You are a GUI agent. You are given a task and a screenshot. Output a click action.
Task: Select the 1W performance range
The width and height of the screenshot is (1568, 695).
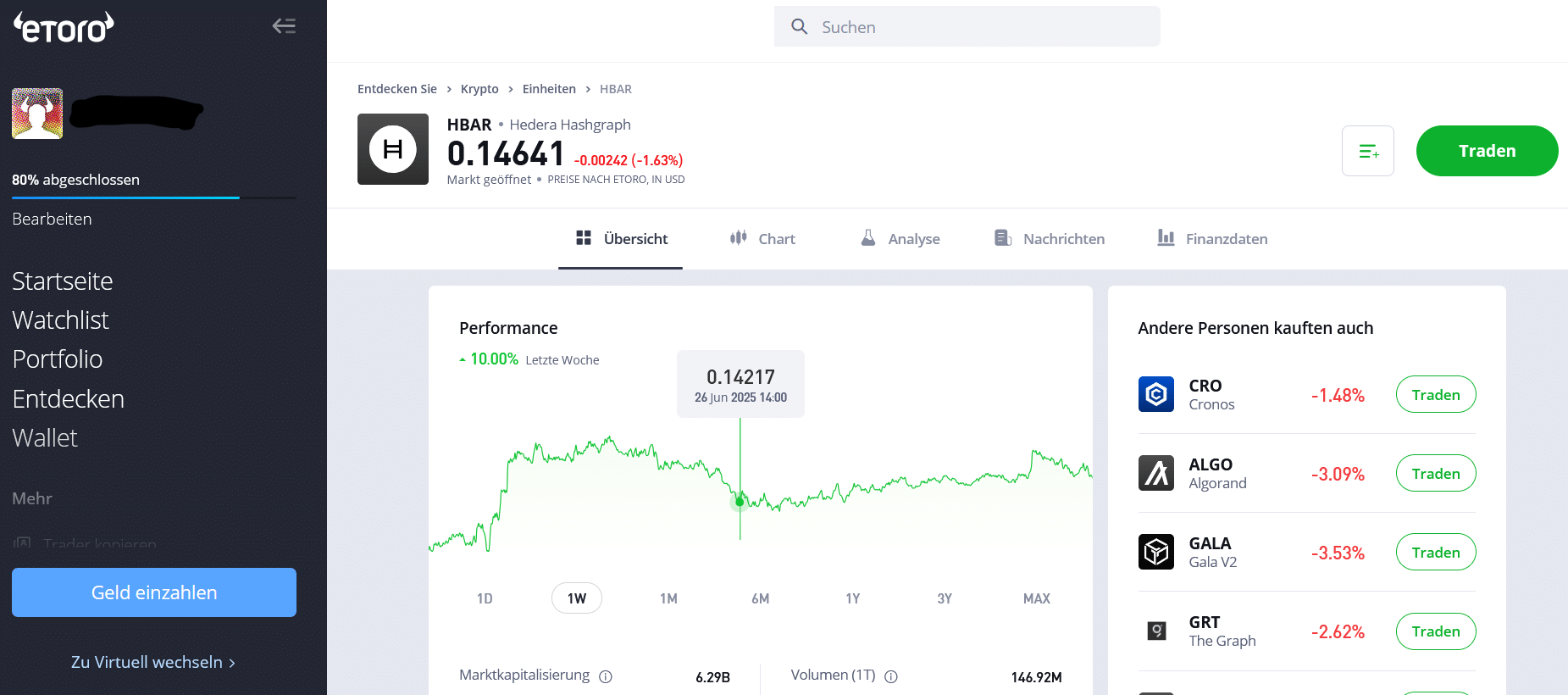(x=577, y=598)
